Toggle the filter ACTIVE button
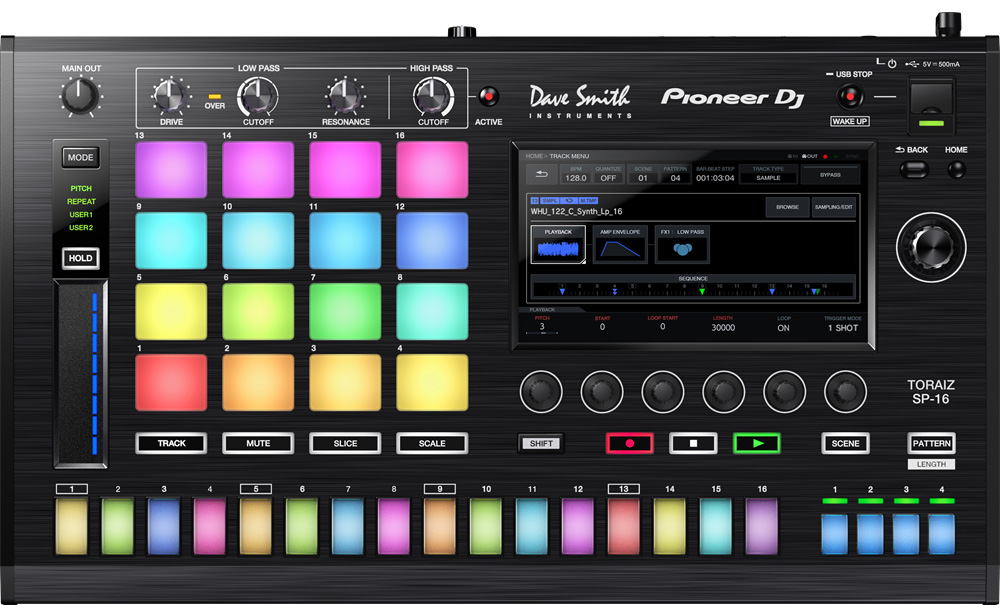Screen dimensions: 1000x605 (x=489, y=97)
